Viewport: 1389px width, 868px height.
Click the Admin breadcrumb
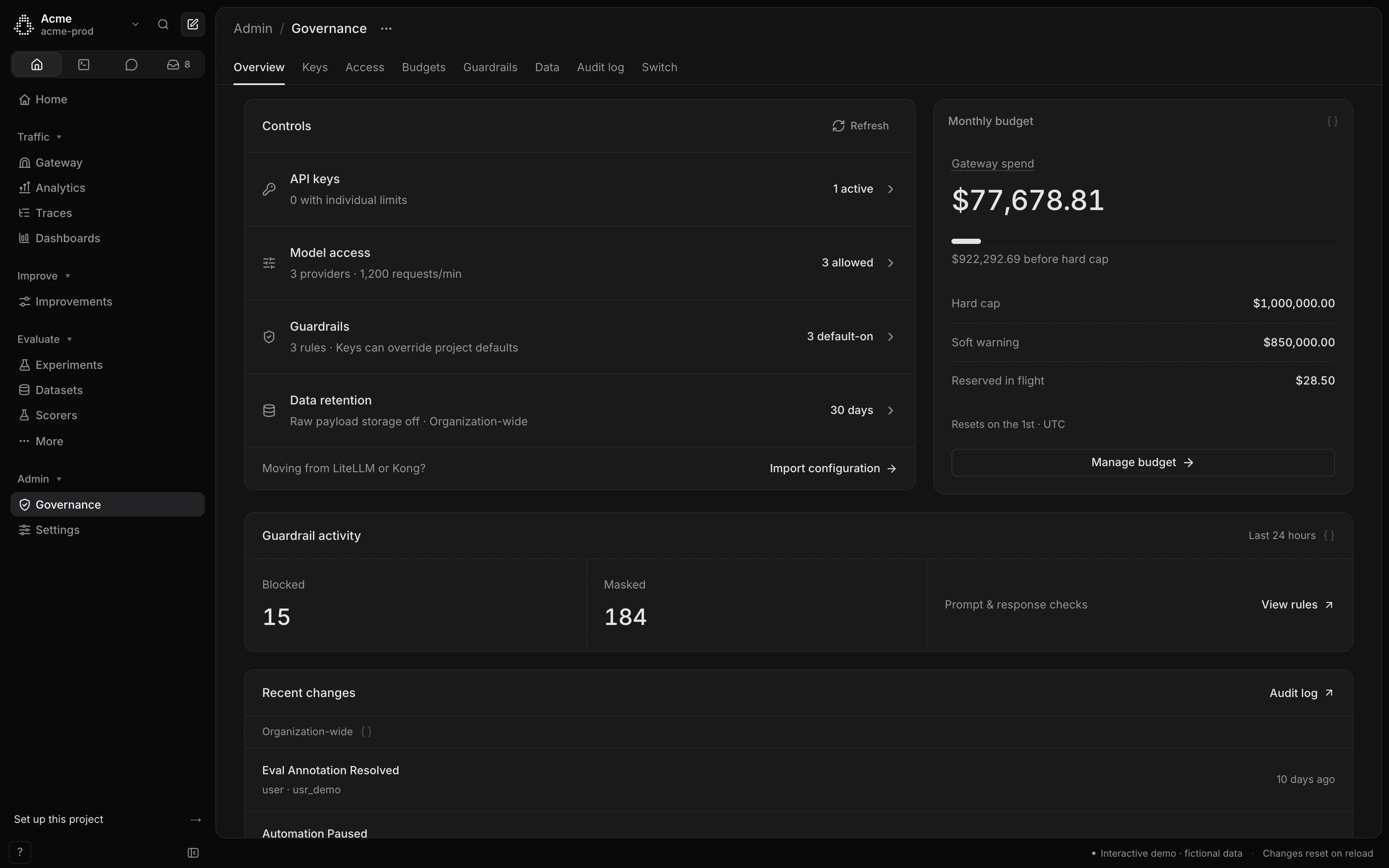pos(253,29)
